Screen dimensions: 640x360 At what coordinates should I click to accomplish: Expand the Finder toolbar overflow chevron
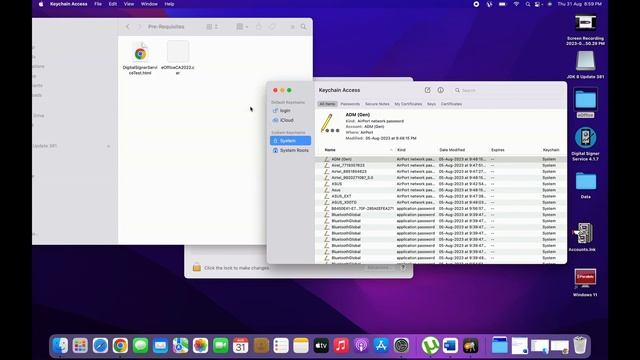pos(292,27)
